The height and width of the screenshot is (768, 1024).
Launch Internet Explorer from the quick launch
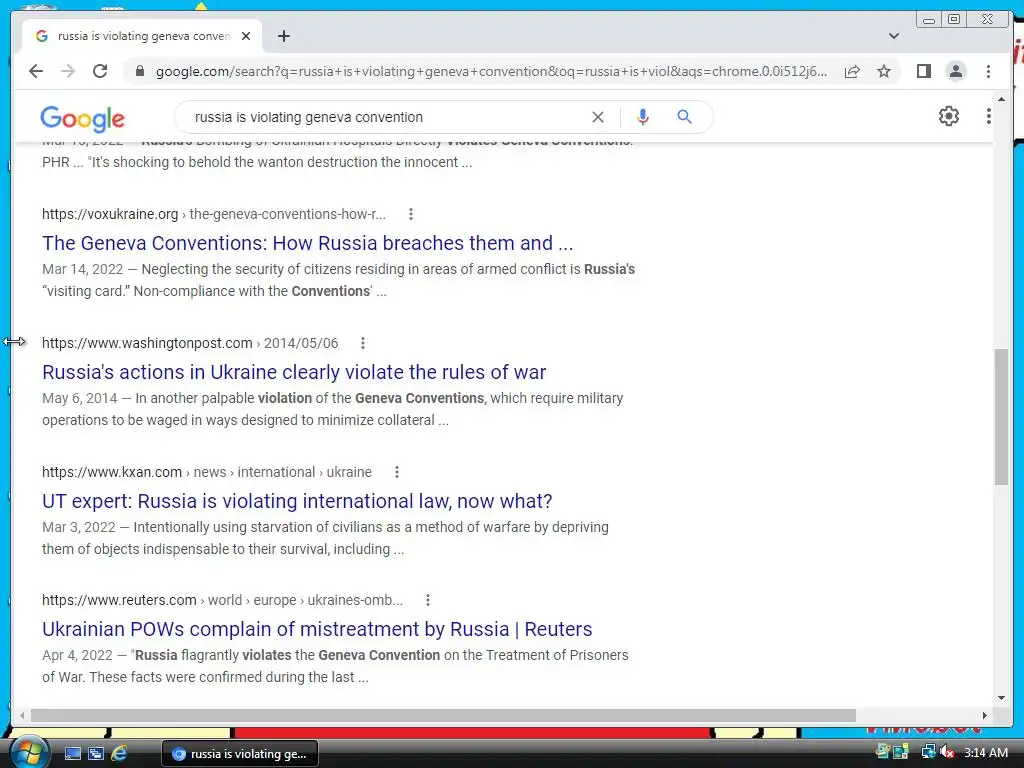click(119, 754)
